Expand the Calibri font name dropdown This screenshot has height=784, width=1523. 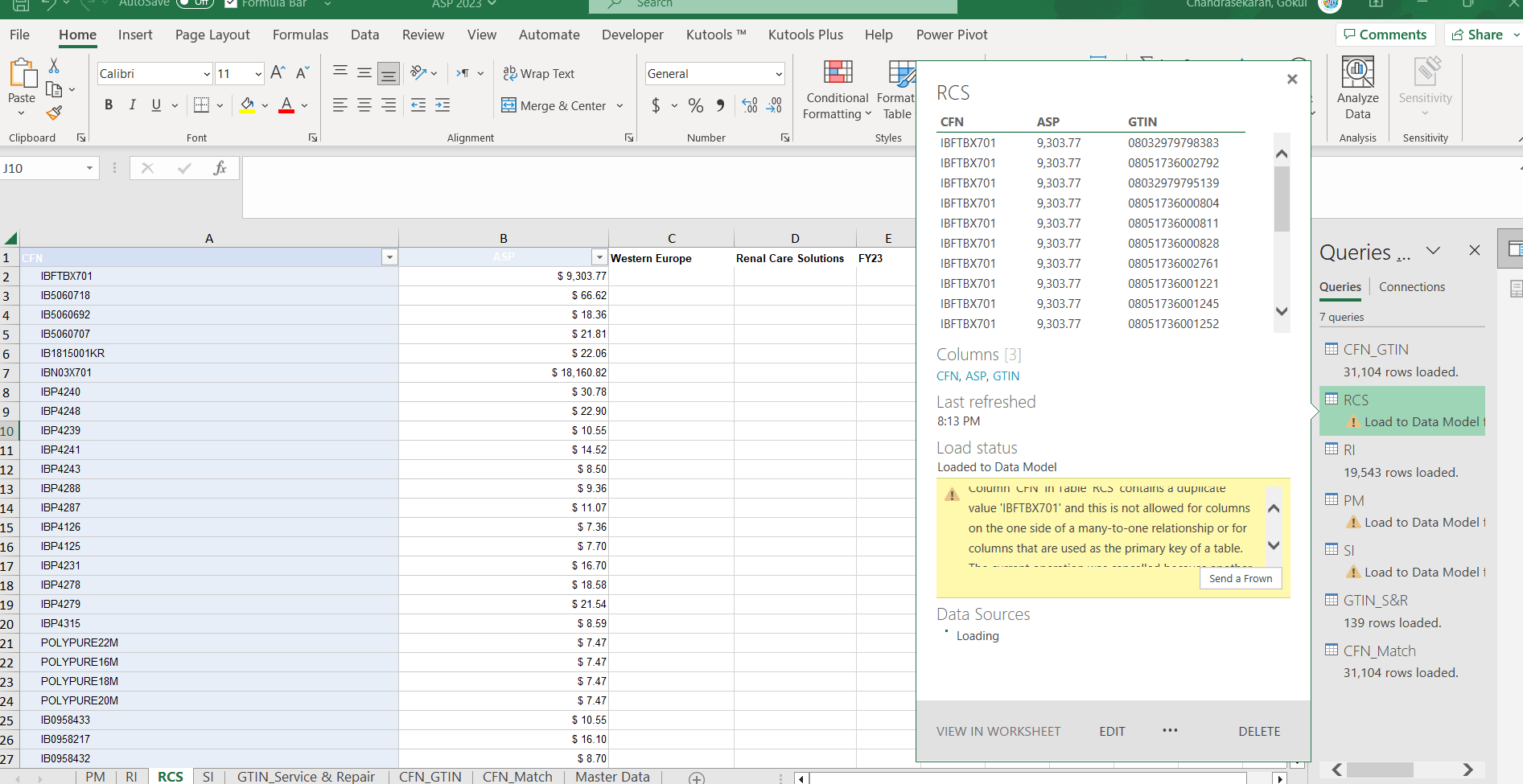207,74
